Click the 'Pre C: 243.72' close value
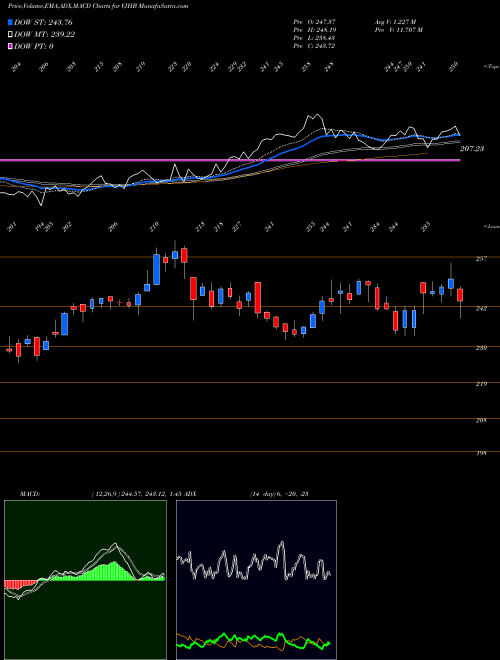Image resolution: width=500 pixels, height=660 pixels. [314, 46]
